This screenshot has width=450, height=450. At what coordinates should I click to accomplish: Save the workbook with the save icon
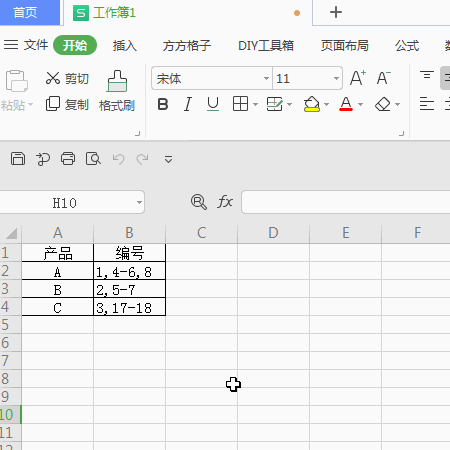point(18,159)
